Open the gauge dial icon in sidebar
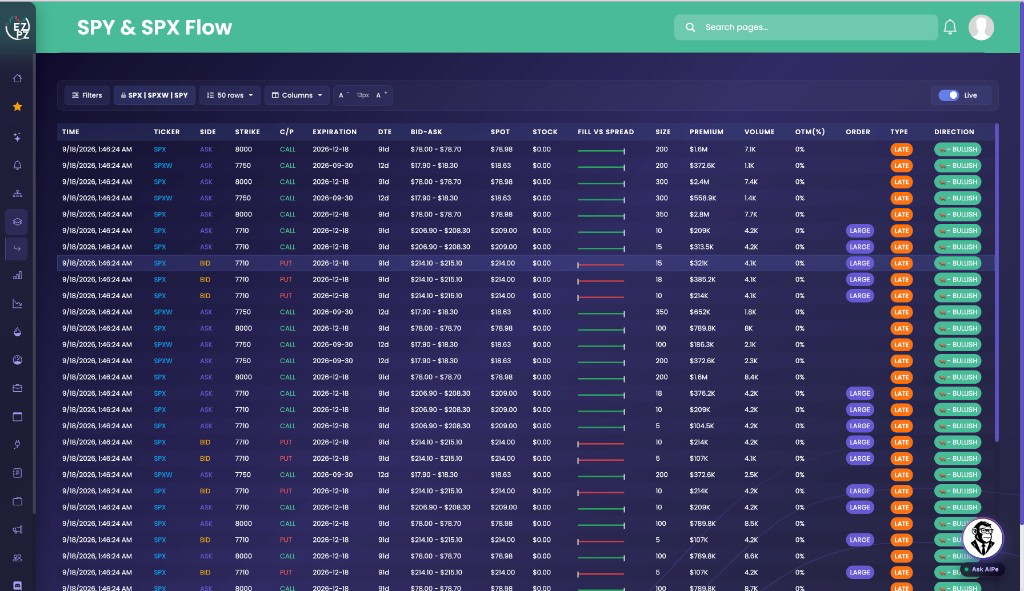The image size is (1024, 591). pyautogui.click(x=18, y=360)
